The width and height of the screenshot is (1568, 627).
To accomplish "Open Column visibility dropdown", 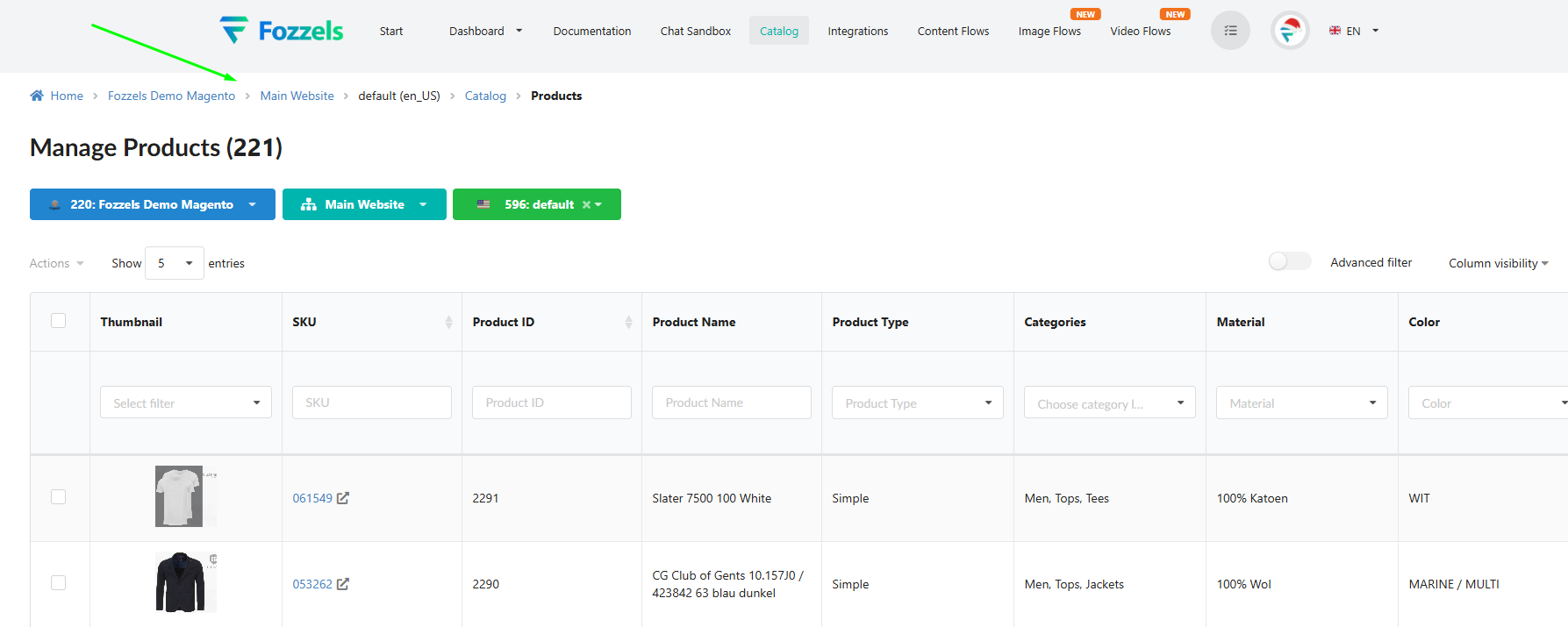I will click(1499, 263).
